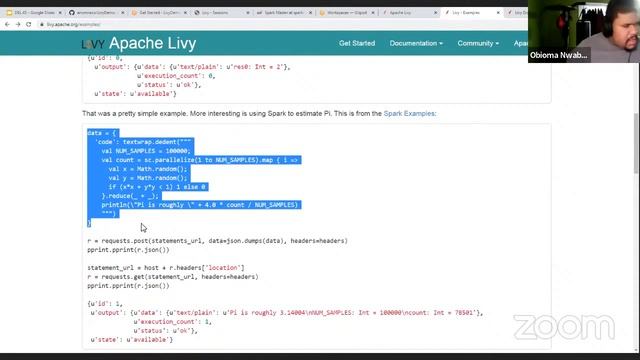This screenshot has height=360, width=640.
Task: Click the 'r = requests.post(statements_url' code line
Action: [218, 241]
